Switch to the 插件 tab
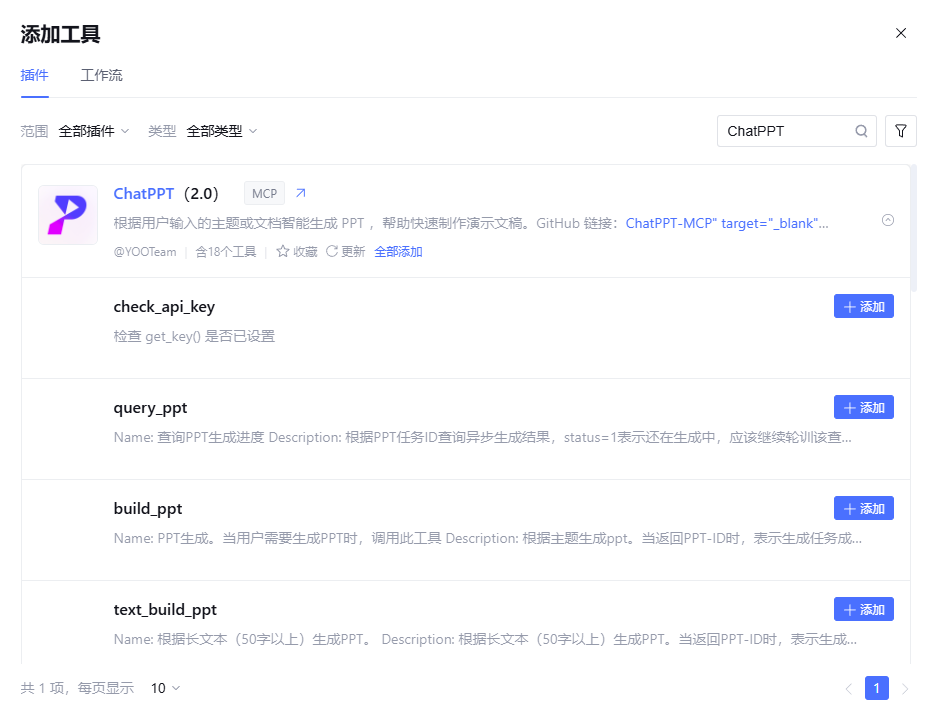The height and width of the screenshot is (711, 937). [35, 76]
